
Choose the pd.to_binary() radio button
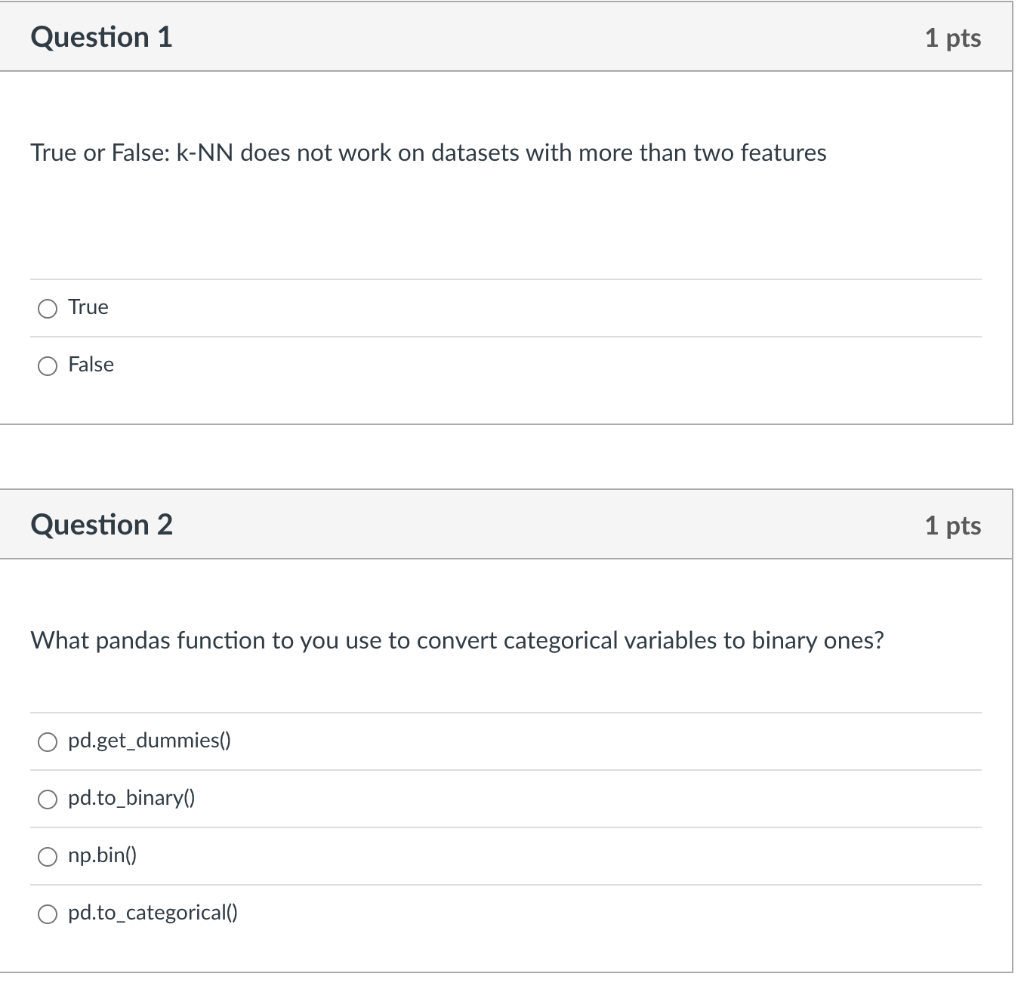[47, 800]
